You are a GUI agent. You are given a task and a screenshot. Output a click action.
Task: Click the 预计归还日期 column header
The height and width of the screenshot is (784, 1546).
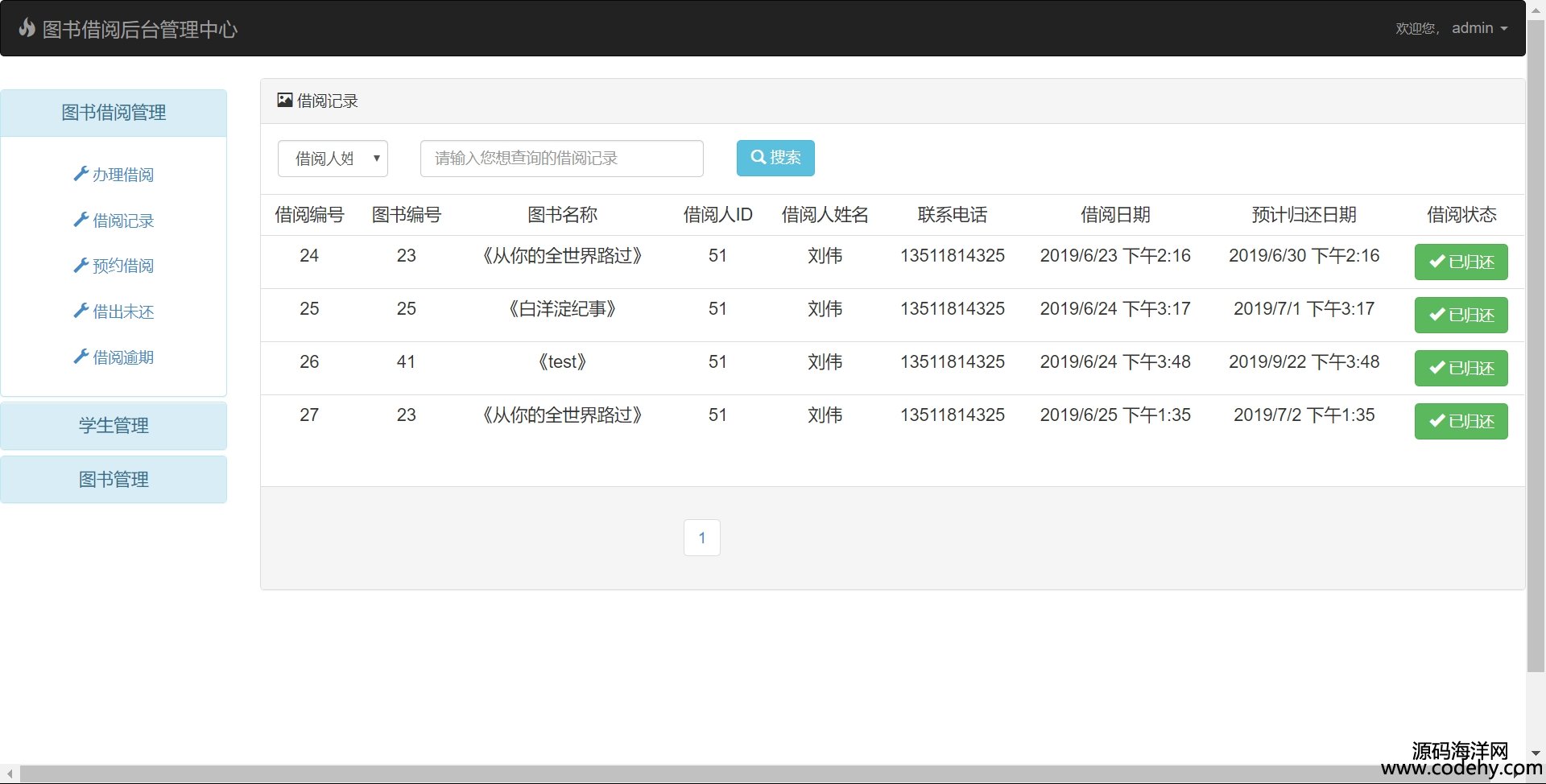1304,215
